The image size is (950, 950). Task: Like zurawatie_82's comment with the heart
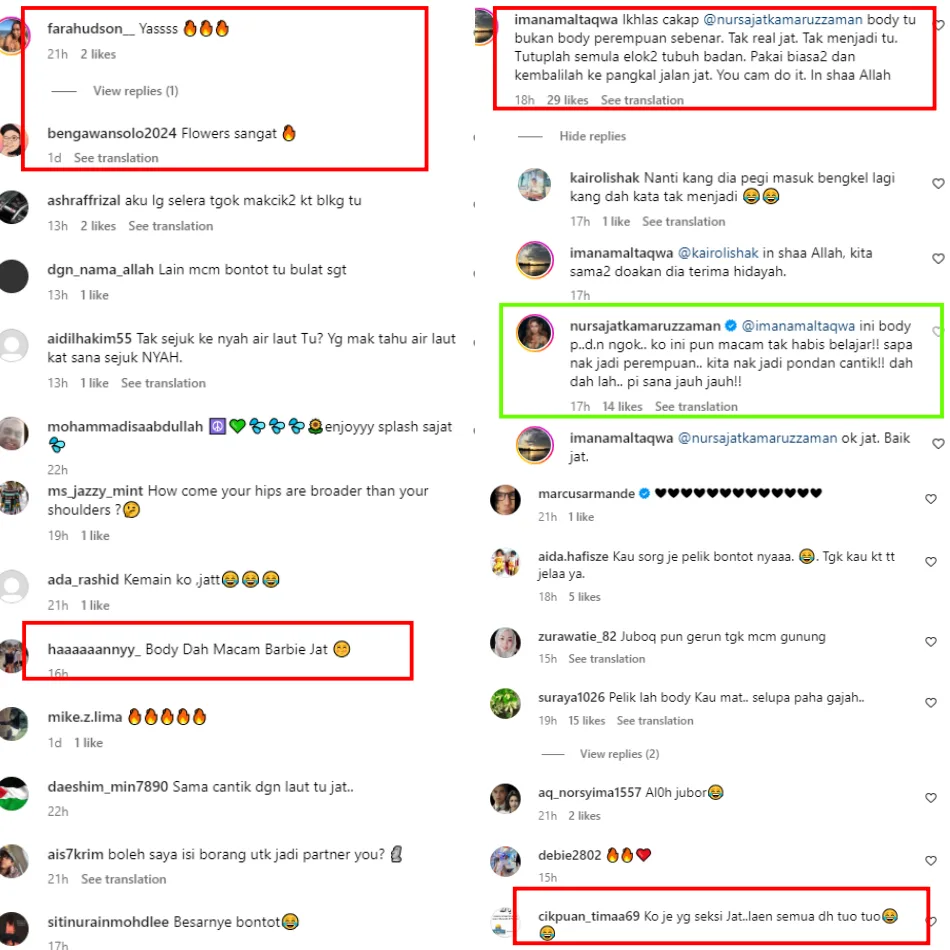point(931,642)
